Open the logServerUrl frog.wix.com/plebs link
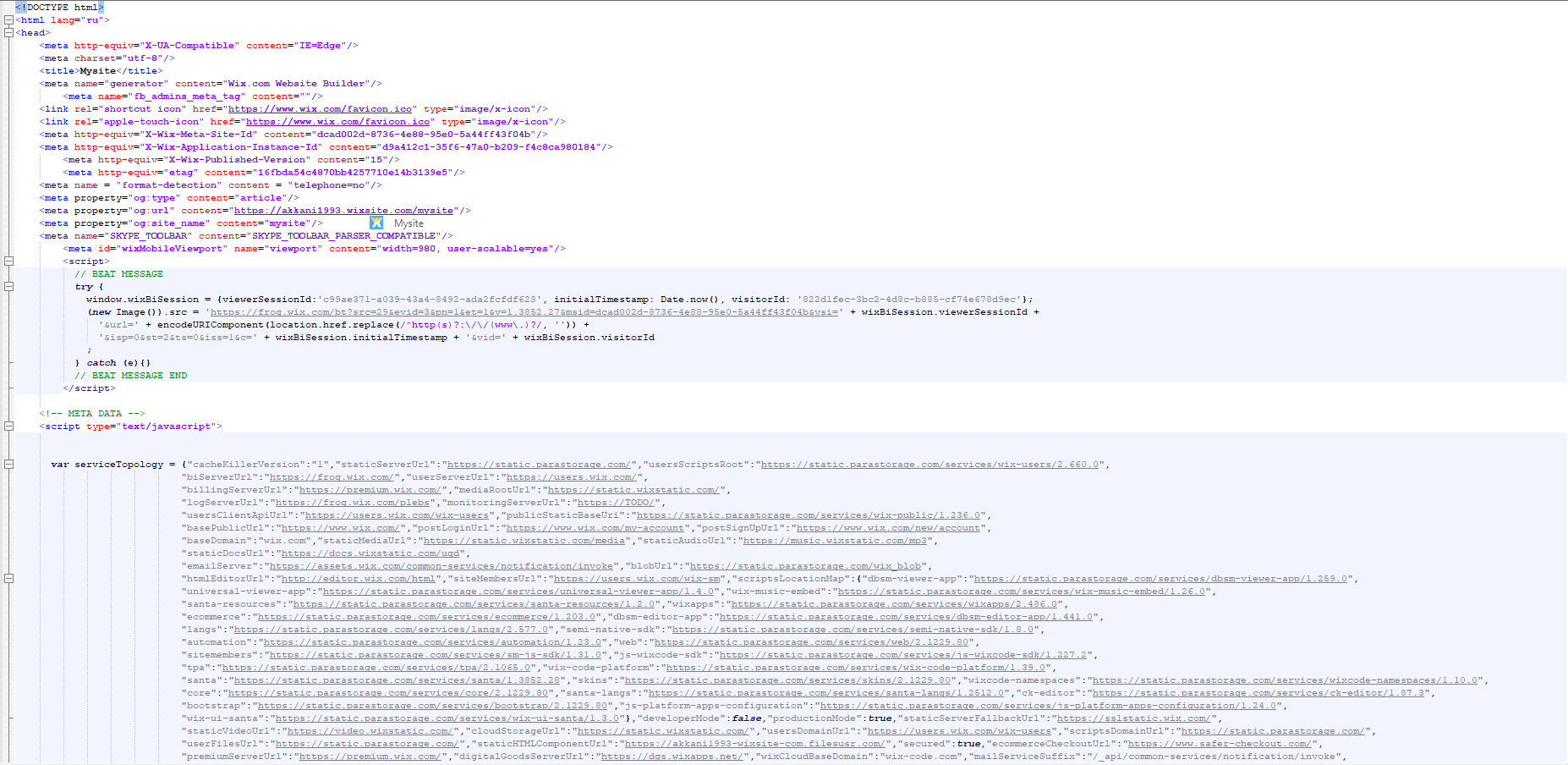This screenshot has width=1568, height=765. point(352,503)
